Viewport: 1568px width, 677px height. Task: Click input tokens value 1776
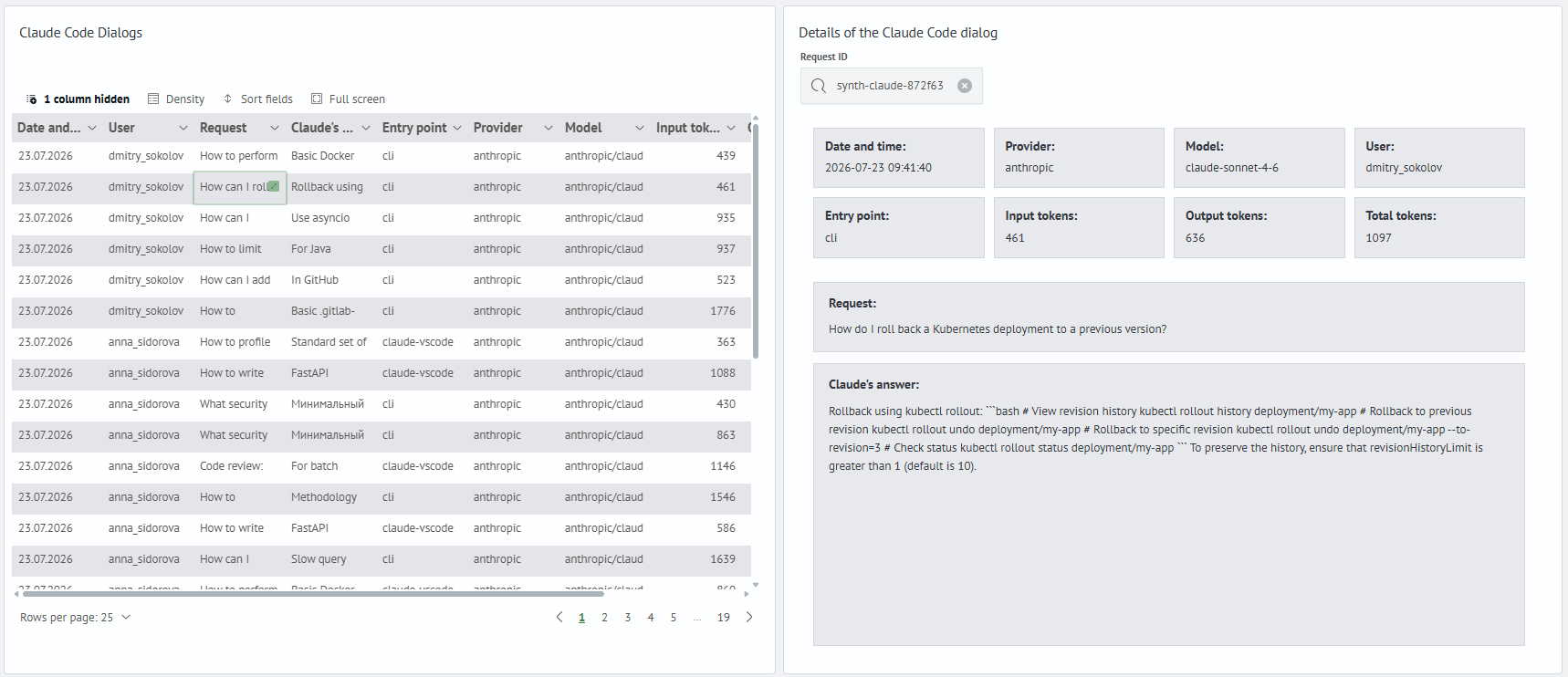[x=723, y=311]
